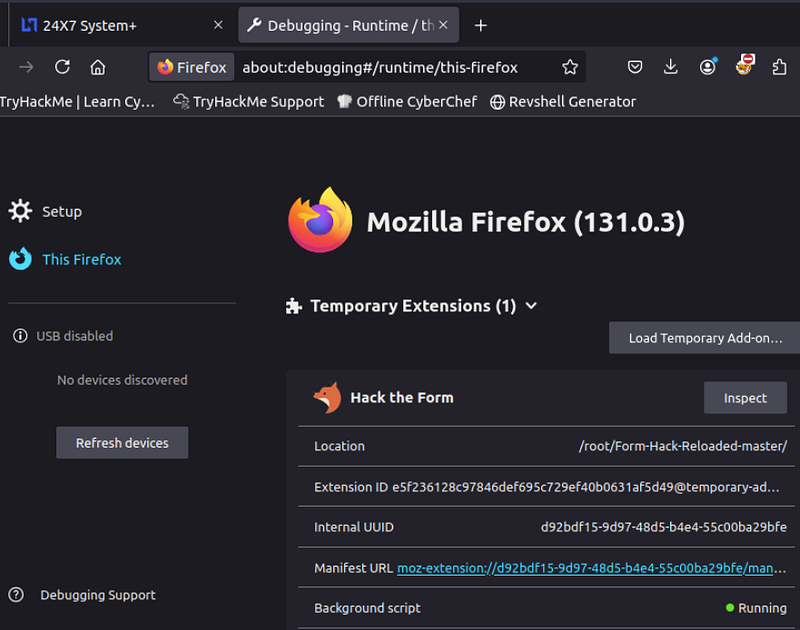Click the USB disabled status text
This screenshot has height=630, width=800.
74,336
